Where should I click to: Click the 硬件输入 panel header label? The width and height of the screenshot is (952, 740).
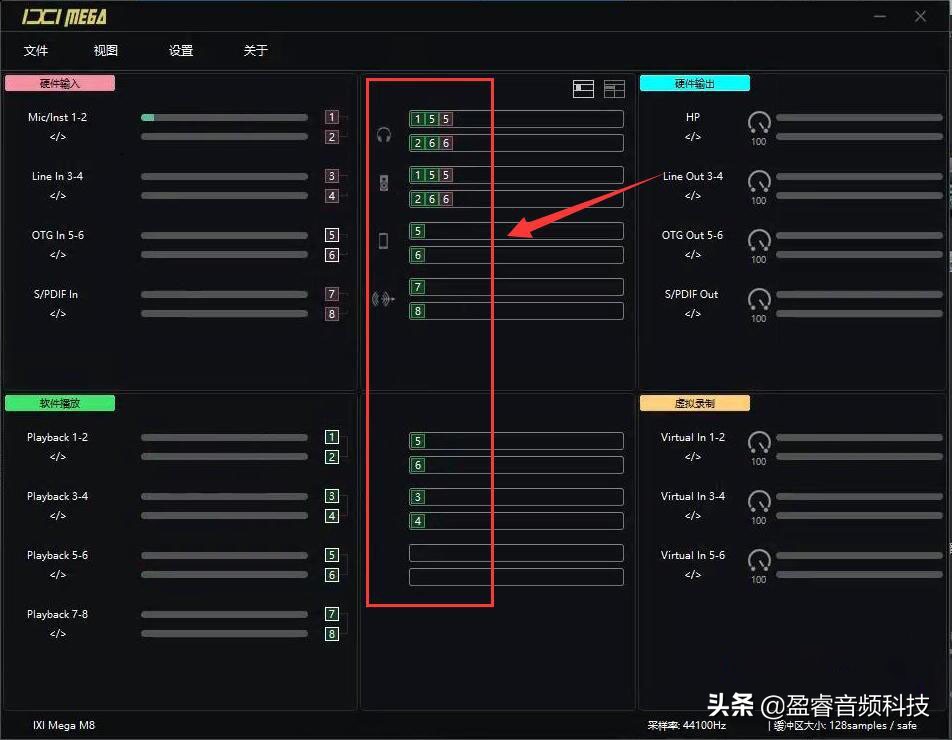[x=59, y=83]
